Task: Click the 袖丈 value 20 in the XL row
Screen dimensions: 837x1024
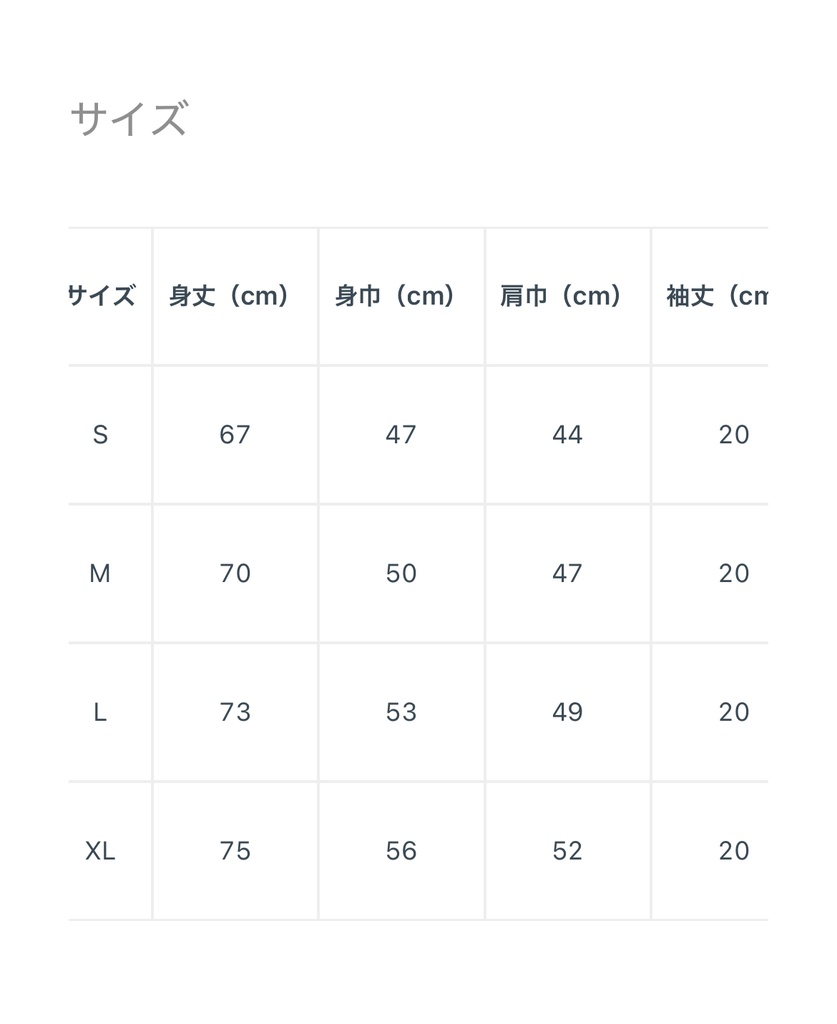Action: click(x=734, y=851)
